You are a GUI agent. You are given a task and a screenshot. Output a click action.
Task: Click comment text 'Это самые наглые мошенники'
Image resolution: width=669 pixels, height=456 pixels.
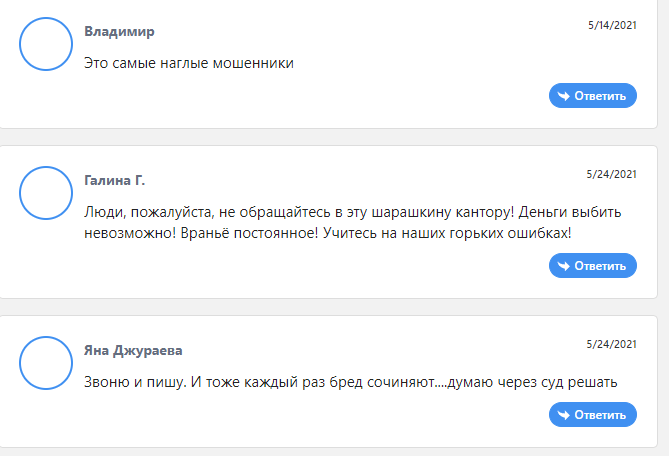point(189,63)
